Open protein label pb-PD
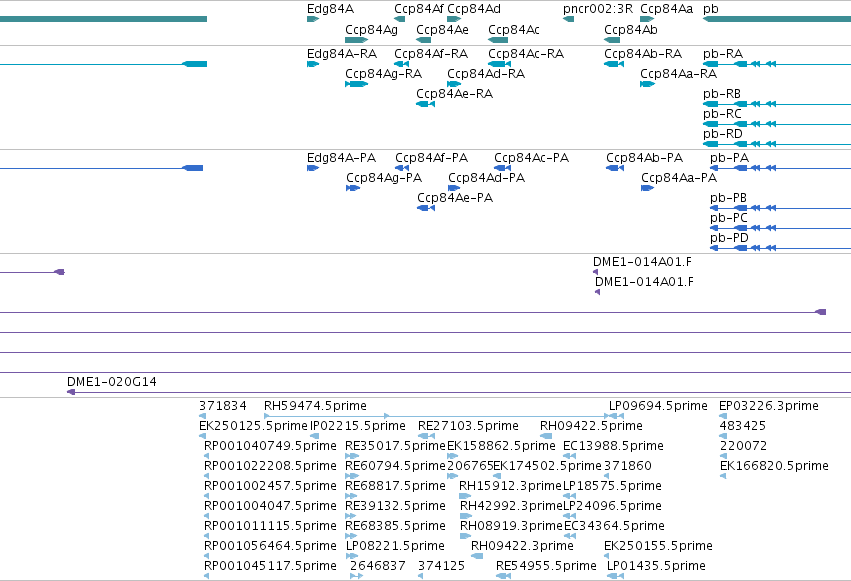Image resolution: width=851 pixels, height=581 pixels. point(729,238)
